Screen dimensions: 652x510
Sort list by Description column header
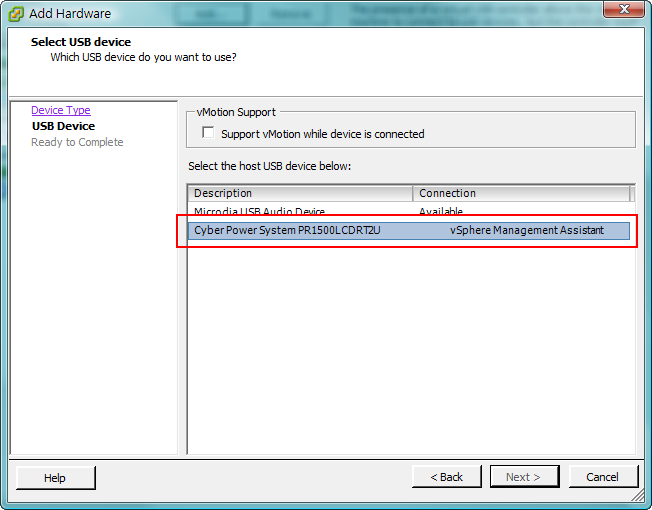300,193
